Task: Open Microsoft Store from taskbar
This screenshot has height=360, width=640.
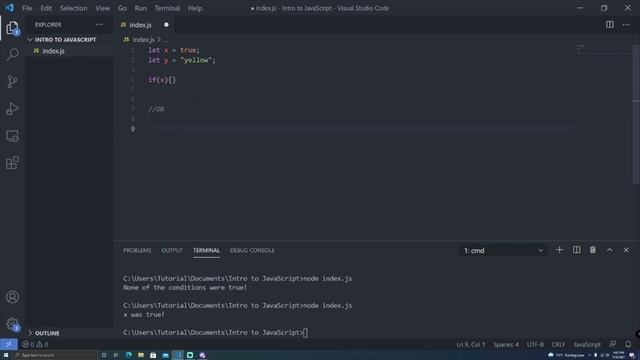Action: click(153, 356)
